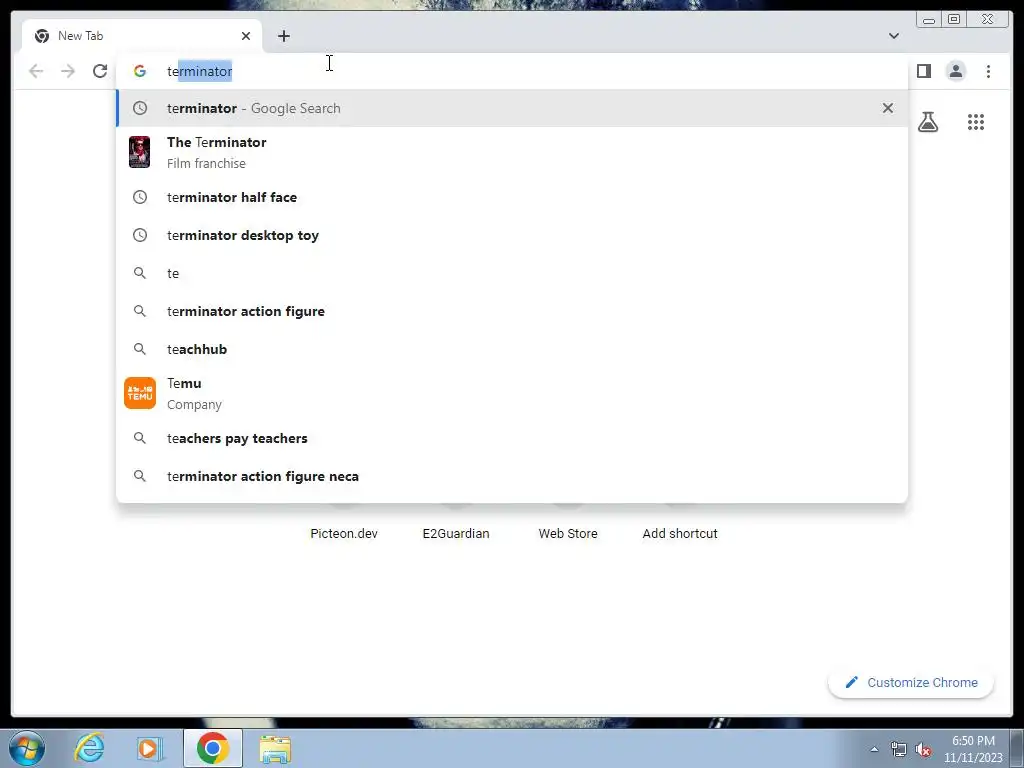Click the magnifier icon beside 'teachers pay teachers'
Image resolution: width=1024 pixels, height=768 pixels.
140,438
